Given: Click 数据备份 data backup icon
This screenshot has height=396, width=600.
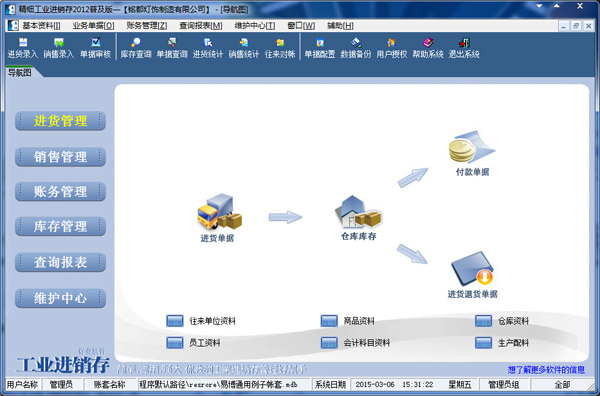Looking at the screenshot, I should click(356, 48).
